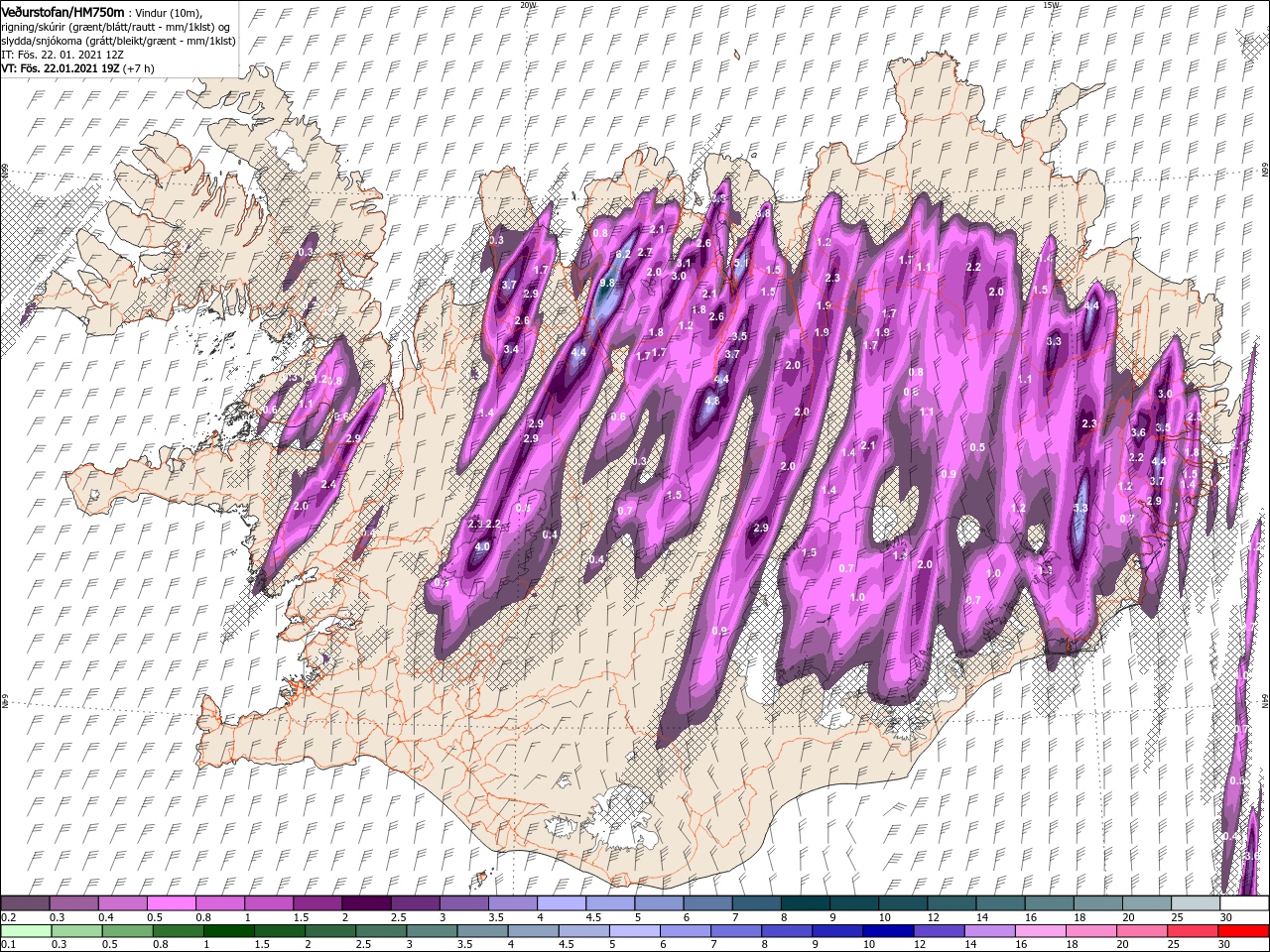
Task: Select bottom-row deep blue swatch 10–12
Action: click(x=888, y=930)
